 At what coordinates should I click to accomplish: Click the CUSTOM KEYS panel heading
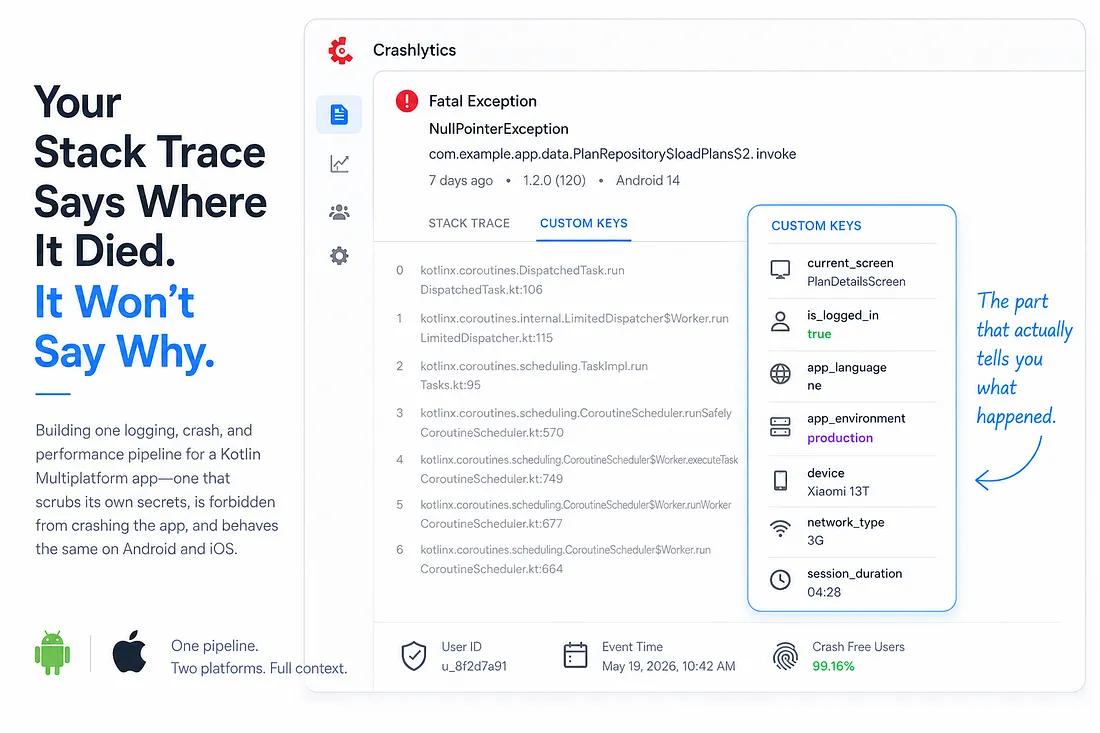(816, 226)
